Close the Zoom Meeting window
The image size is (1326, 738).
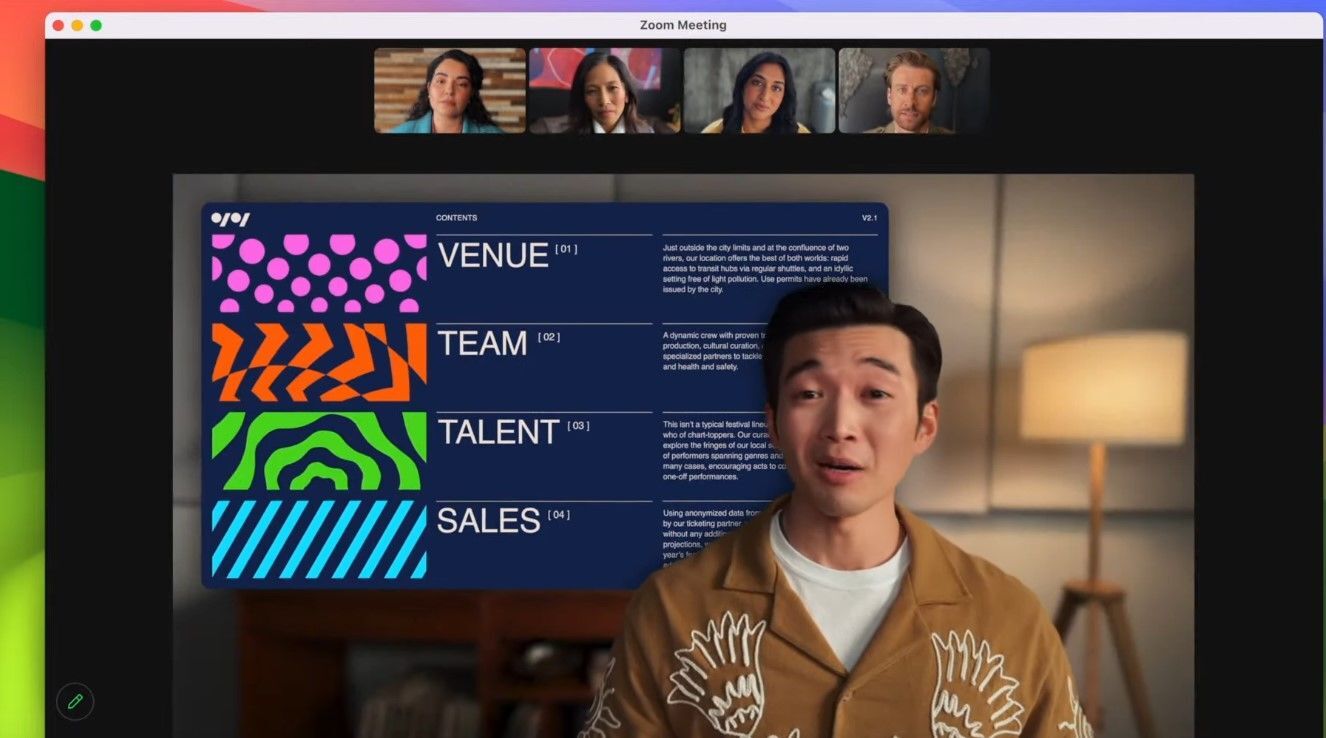coord(58,25)
